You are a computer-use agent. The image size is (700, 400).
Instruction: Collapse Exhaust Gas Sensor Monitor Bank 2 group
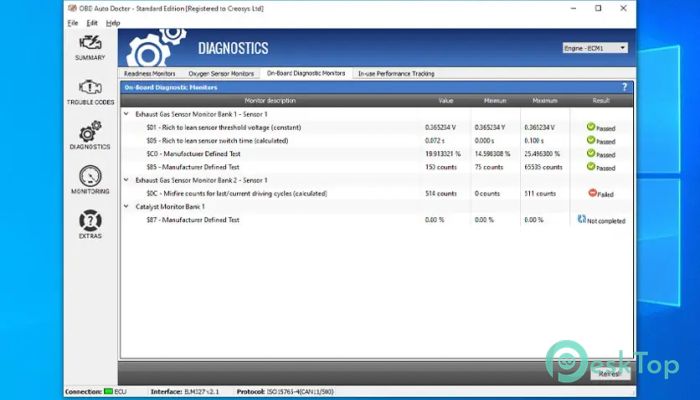(126, 180)
